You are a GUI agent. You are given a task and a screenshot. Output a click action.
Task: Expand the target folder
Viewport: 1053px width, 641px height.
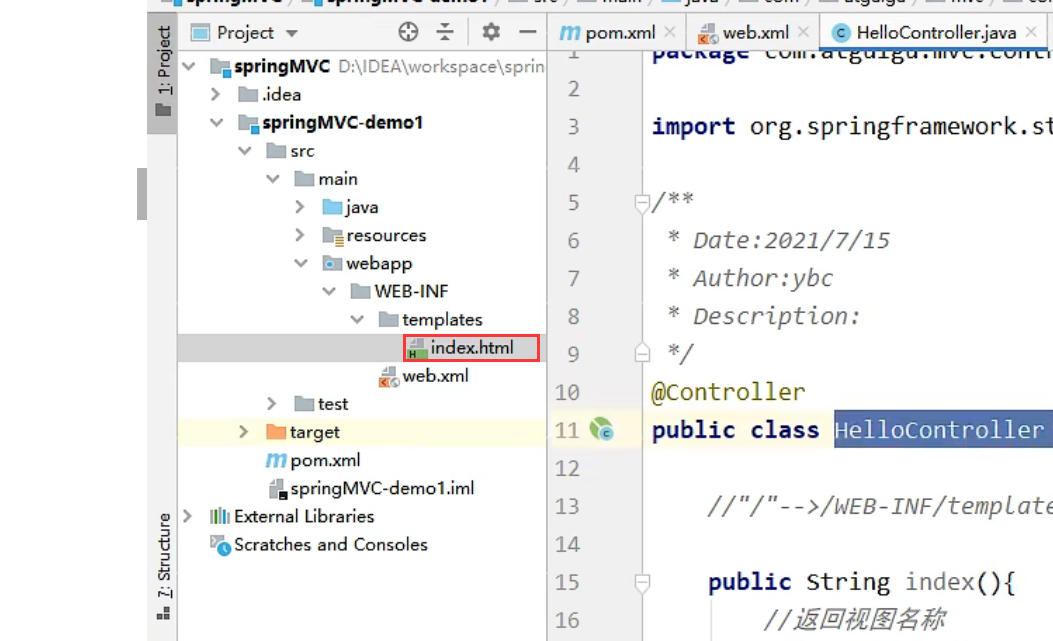click(x=244, y=432)
